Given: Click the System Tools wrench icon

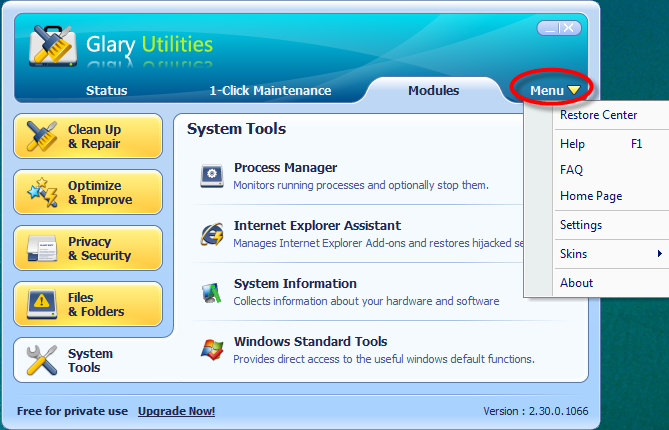Looking at the screenshot, I should point(41,360).
